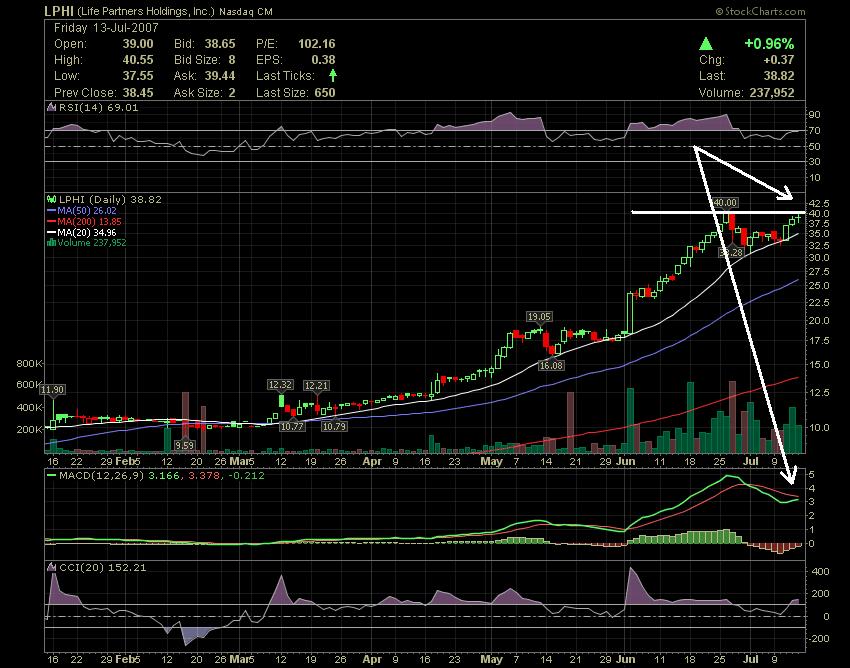Image resolution: width=850 pixels, height=668 pixels.
Task: Click the 800K volume axis label
Action: pos(29,364)
